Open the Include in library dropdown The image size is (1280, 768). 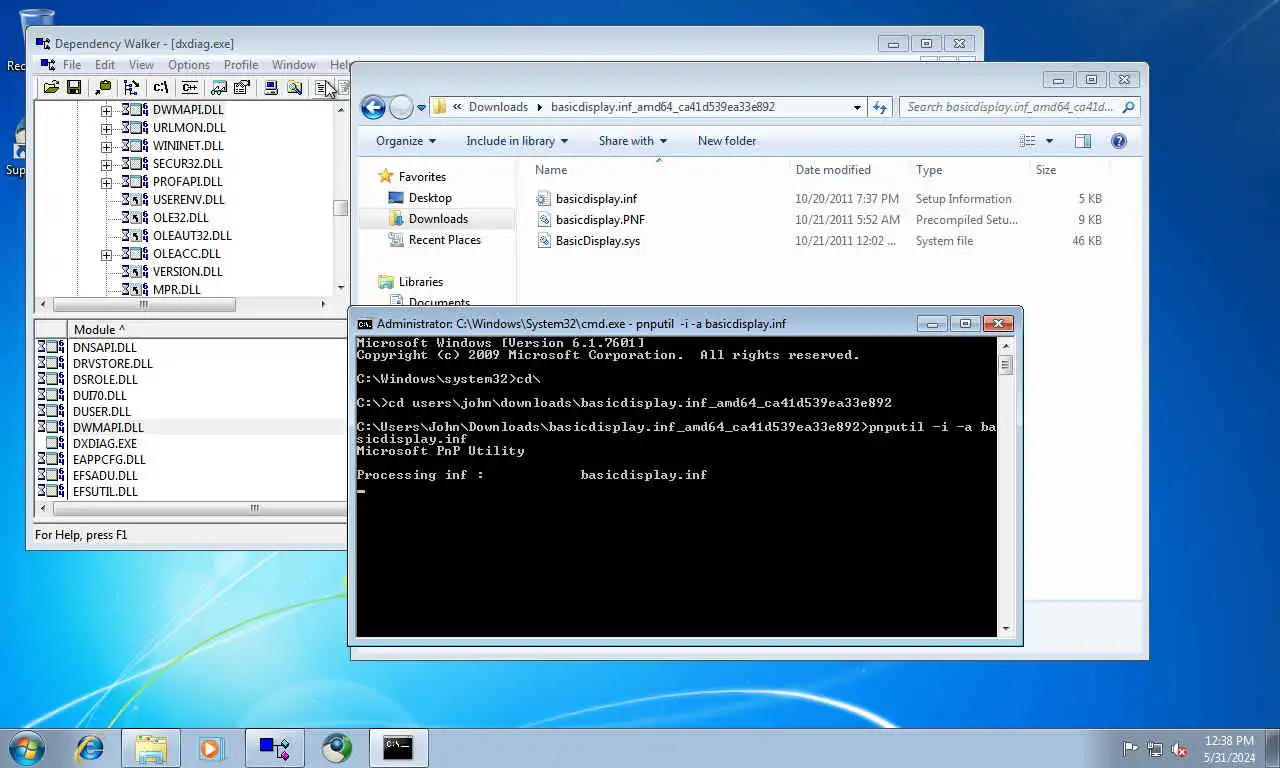(x=517, y=141)
